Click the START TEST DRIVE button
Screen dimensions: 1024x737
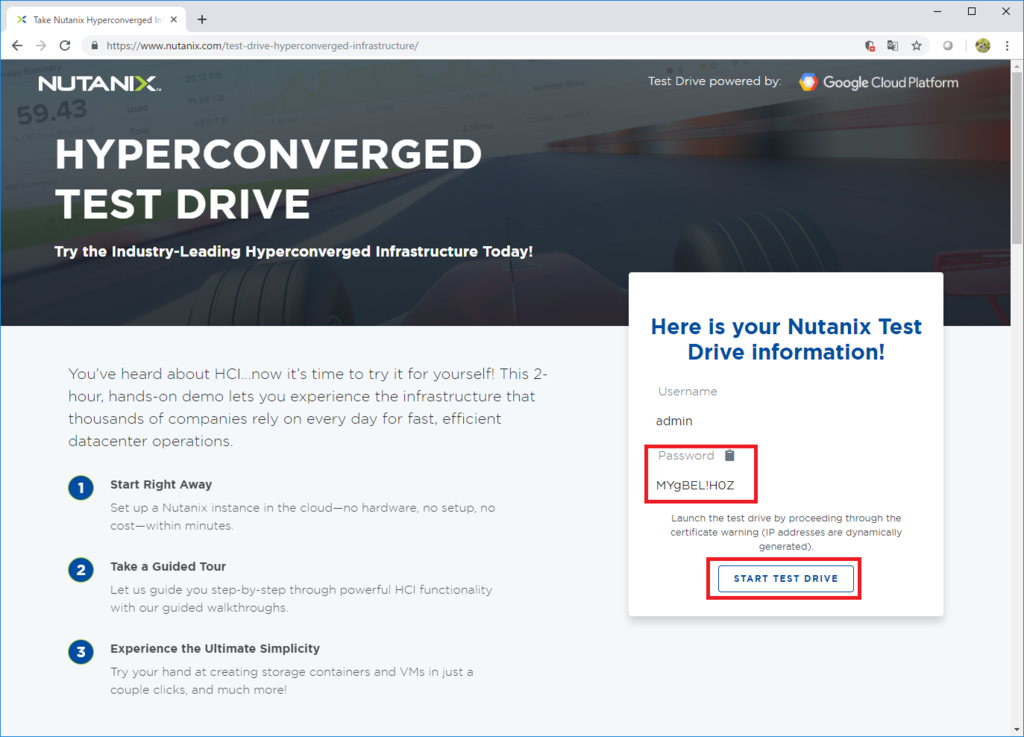click(x=786, y=578)
